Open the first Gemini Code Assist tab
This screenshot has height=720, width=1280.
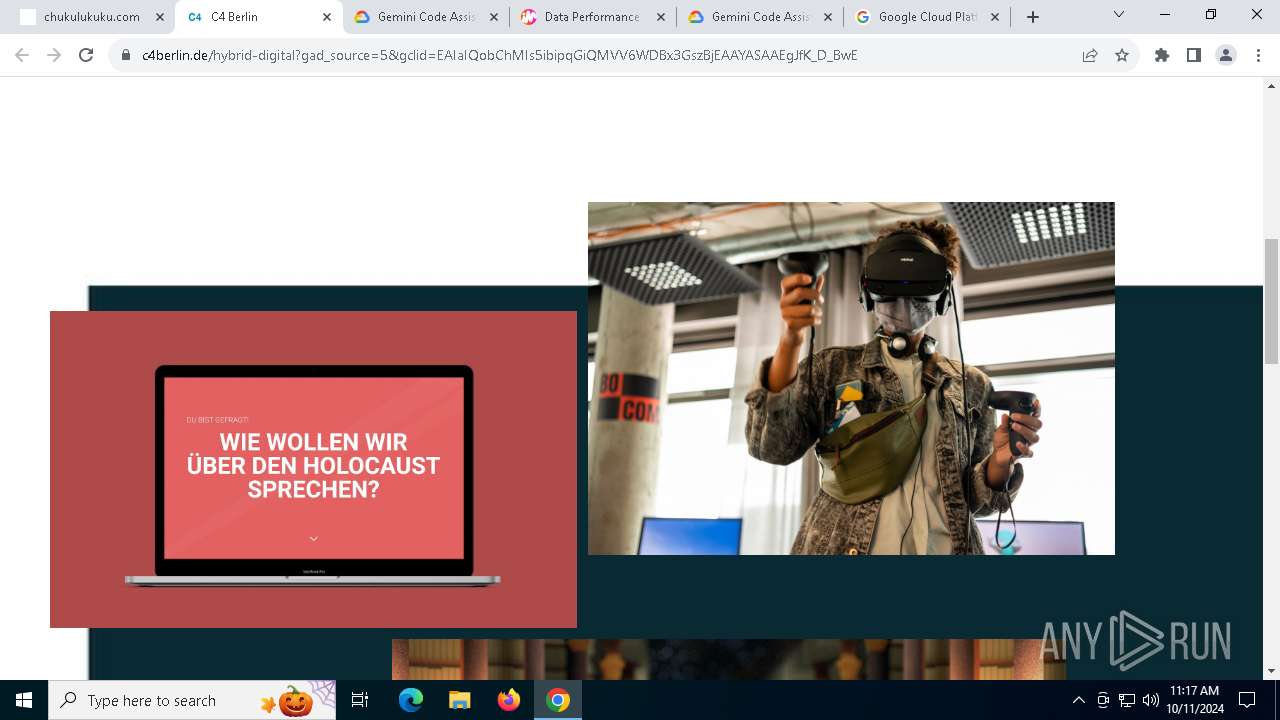[426, 17]
